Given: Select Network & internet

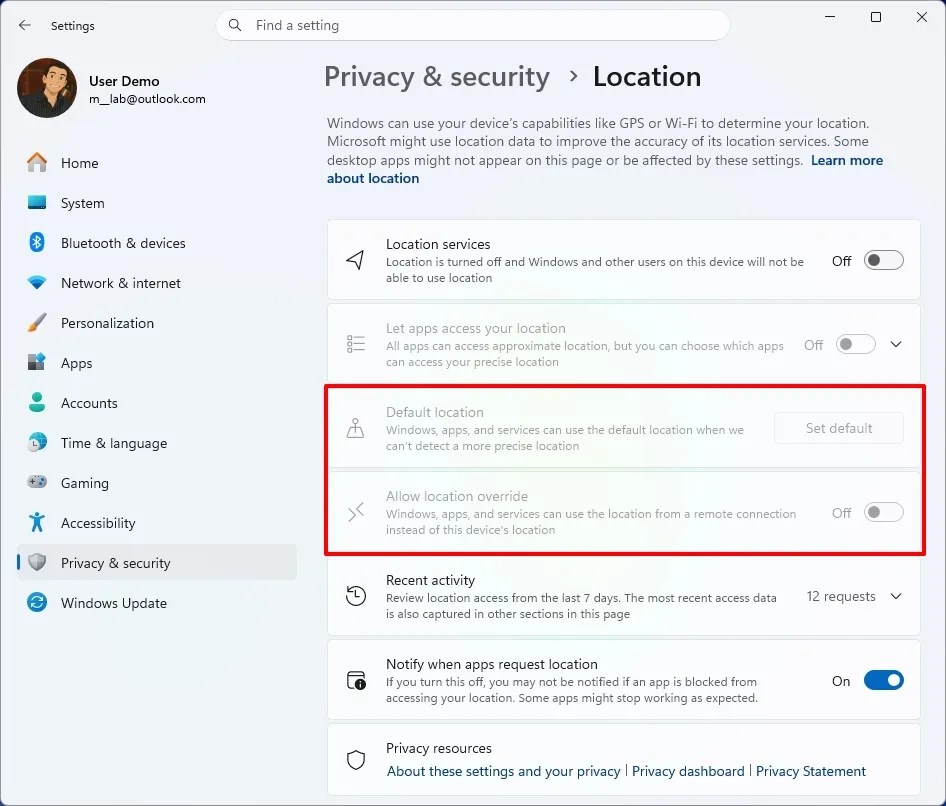Looking at the screenshot, I should coord(157,282).
